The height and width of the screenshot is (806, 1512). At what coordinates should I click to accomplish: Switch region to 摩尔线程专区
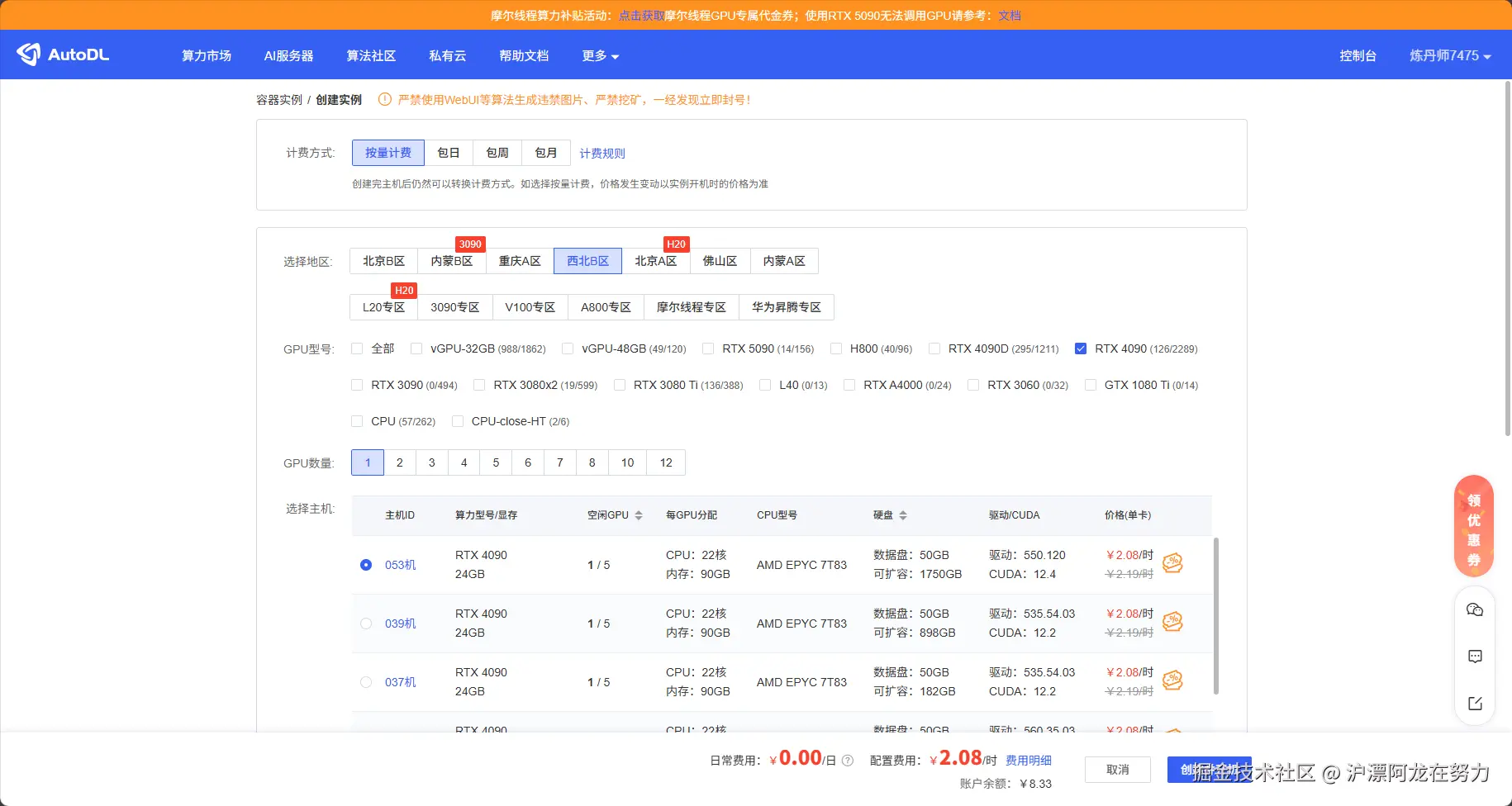(x=692, y=307)
